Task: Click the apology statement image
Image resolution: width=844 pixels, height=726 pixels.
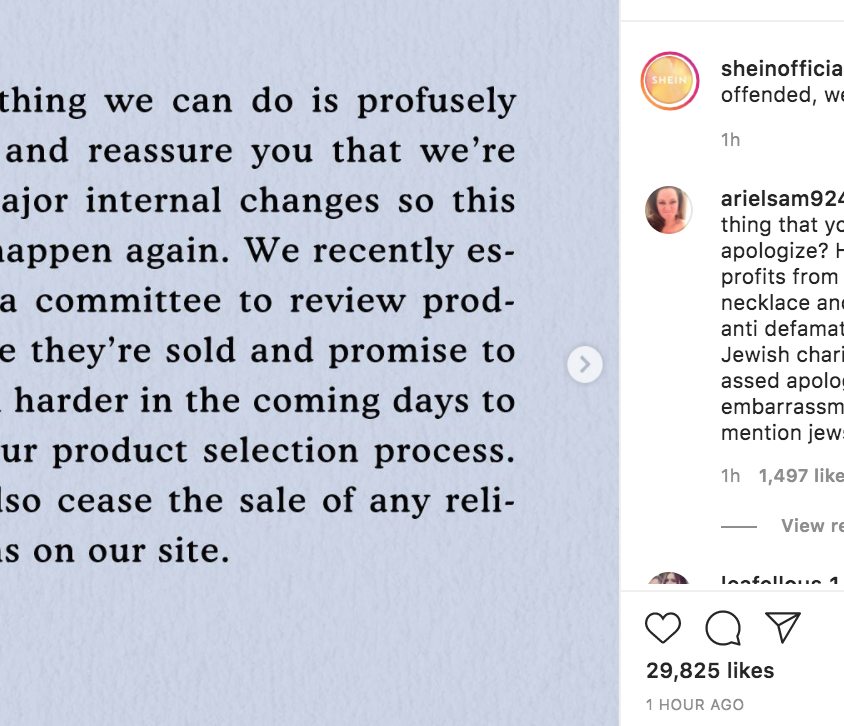Action: (x=310, y=363)
